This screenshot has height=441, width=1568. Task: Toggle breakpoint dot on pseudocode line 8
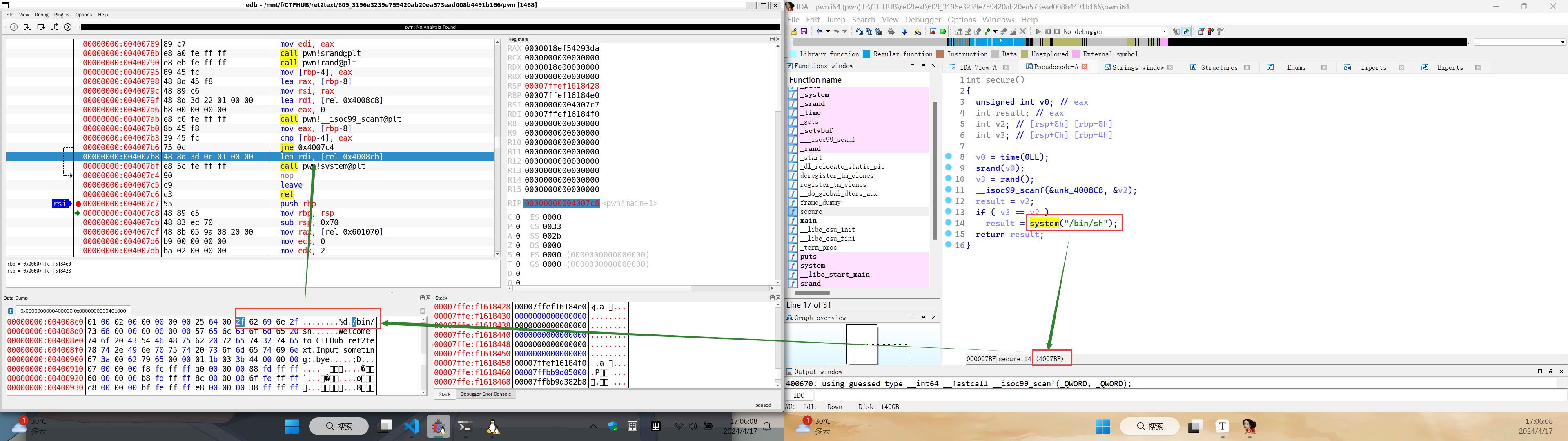tap(948, 157)
